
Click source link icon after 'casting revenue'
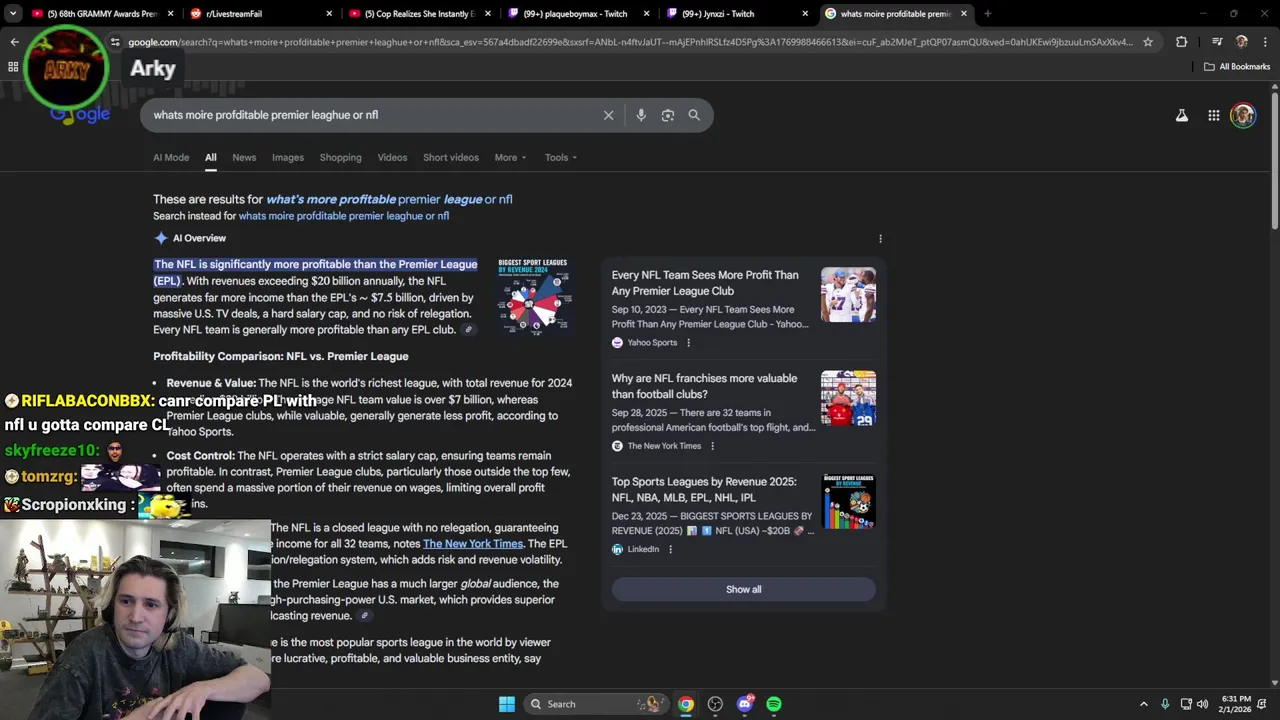click(365, 616)
